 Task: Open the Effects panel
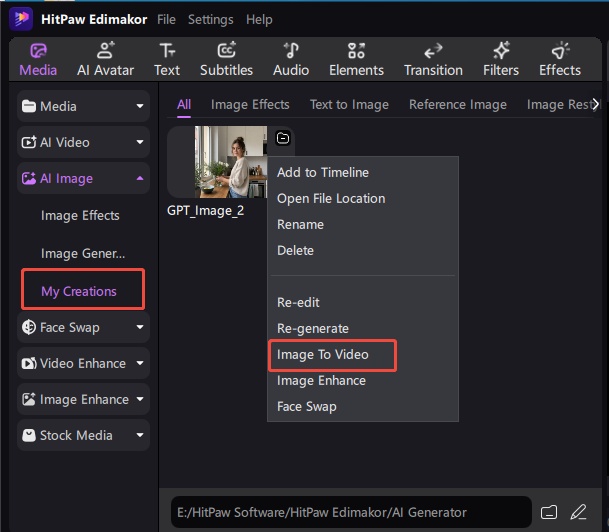click(x=560, y=60)
